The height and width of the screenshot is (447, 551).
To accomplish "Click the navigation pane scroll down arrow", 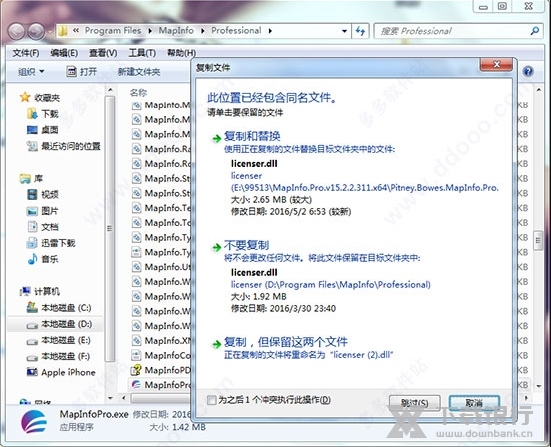I will tap(110, 398).
